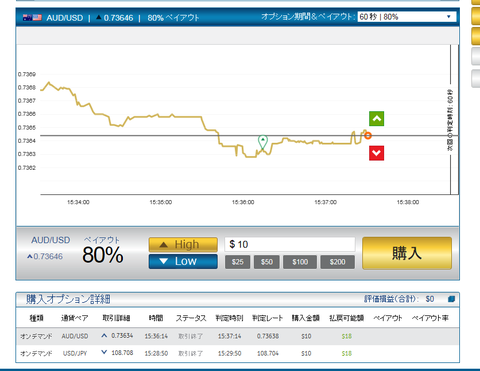The width and height of the screenshot is (480, 371).
Task: Click the green up arrow on chart
Action: (x=376, y=119)
